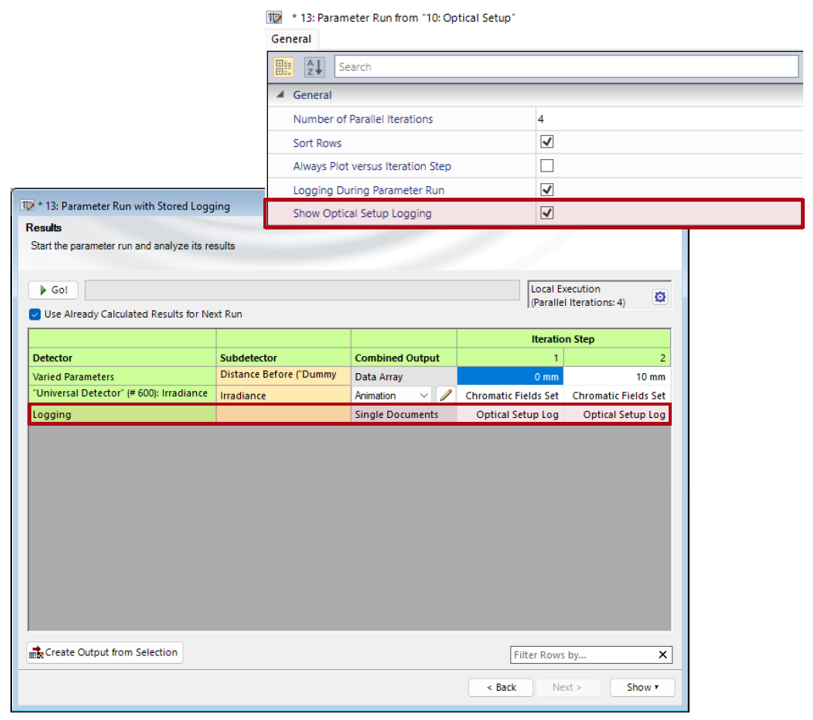Toggle Use Already Calculated Results for Next Run
813x720 pixels.
click(35, 314)
